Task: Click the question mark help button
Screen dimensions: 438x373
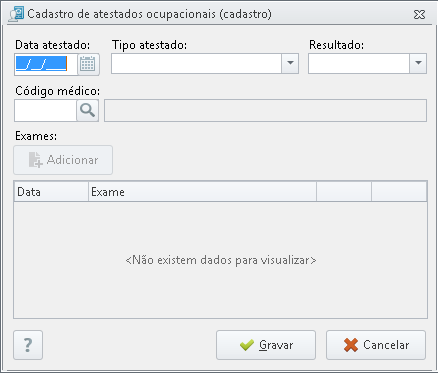Action: (28, 345)
